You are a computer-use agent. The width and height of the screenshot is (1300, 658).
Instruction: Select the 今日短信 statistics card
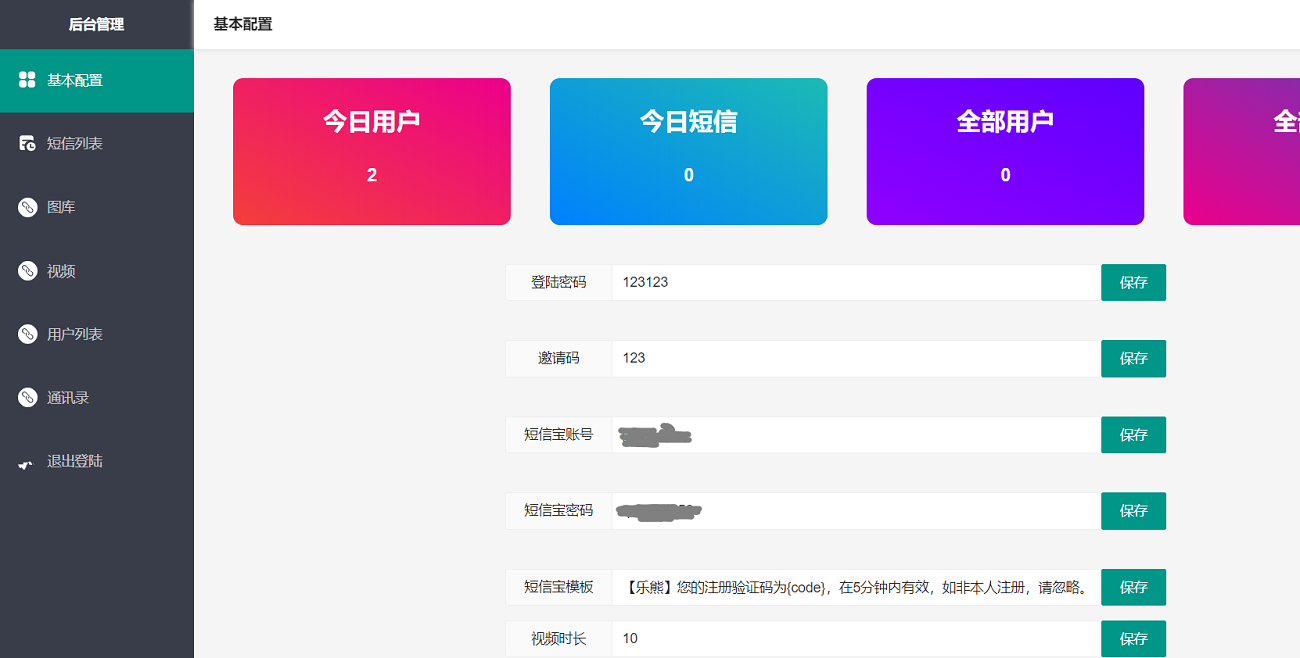[688, 152]
